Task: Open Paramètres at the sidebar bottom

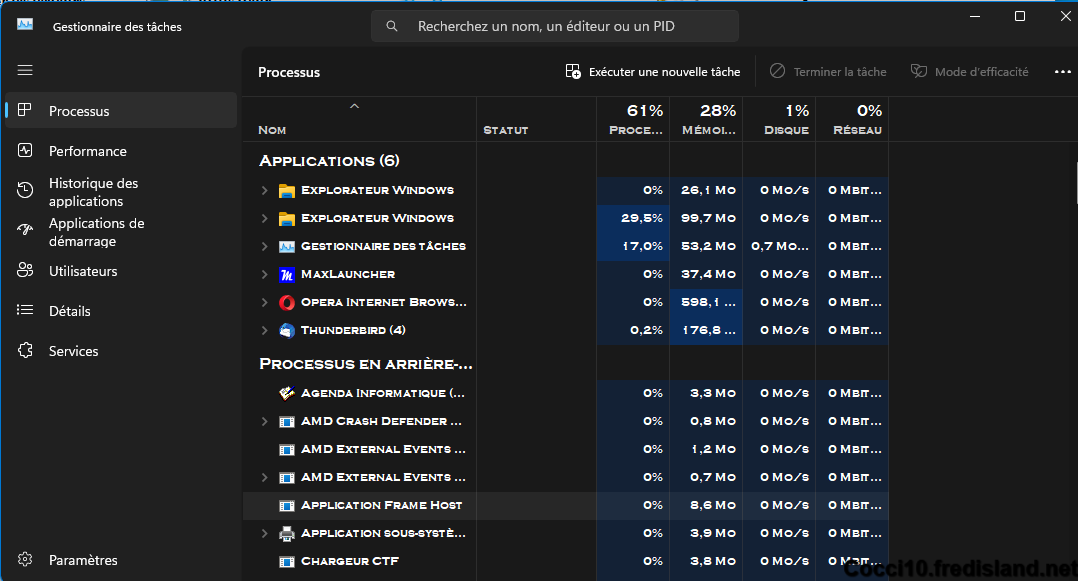Action: point(83,560)
